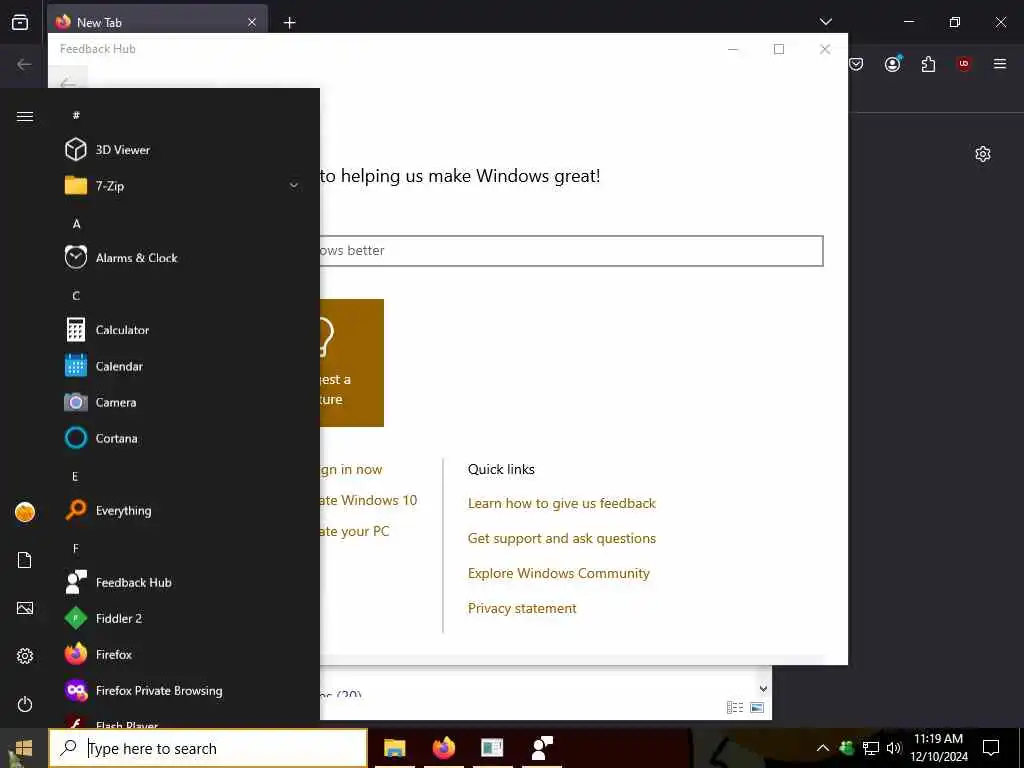This screenshot has height=768, width=1024.
Task: Open the Update Windows 10 link
Action: point(368,500)
